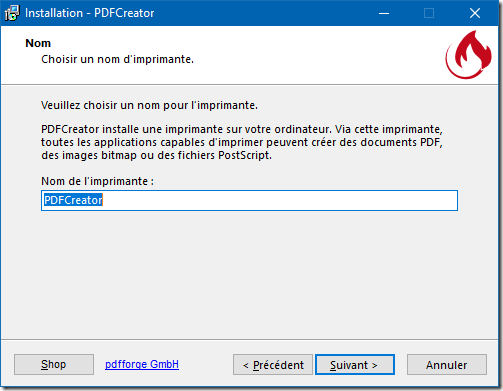Continue with the Suivant button
The width and height of the screenshot is (503, 391).
point(355,365)
